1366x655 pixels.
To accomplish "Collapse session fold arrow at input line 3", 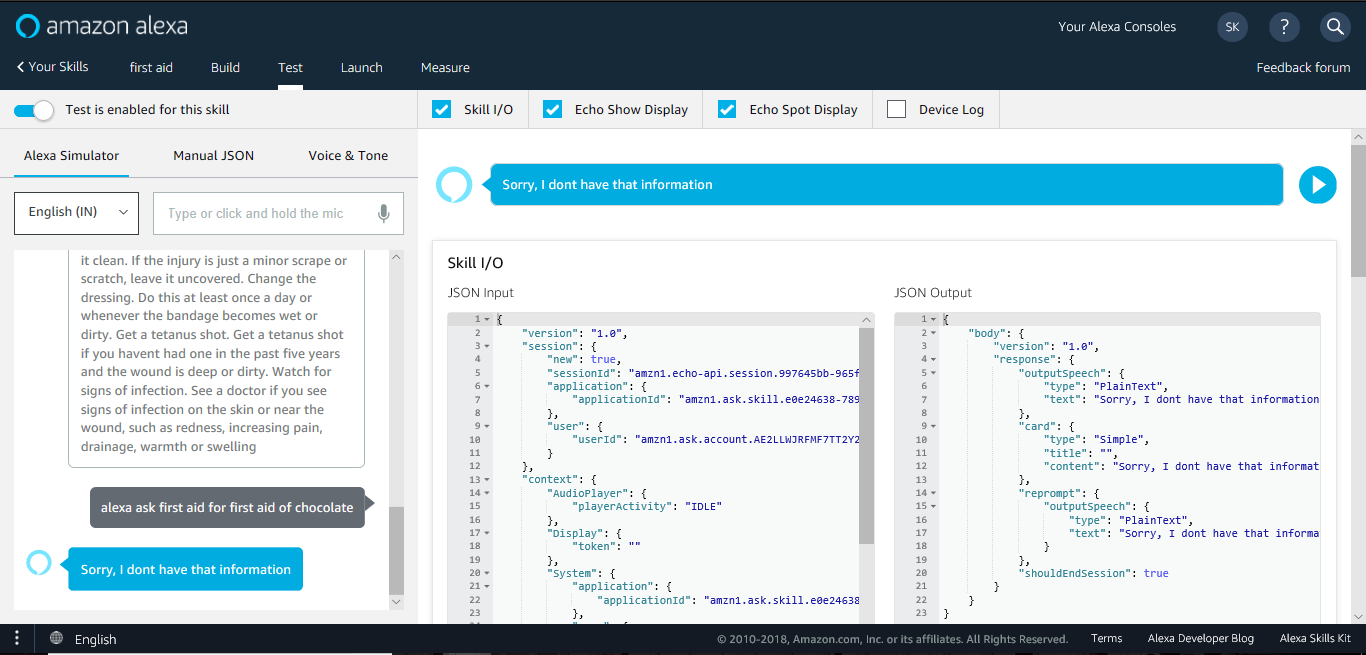I will pos(488,346).
